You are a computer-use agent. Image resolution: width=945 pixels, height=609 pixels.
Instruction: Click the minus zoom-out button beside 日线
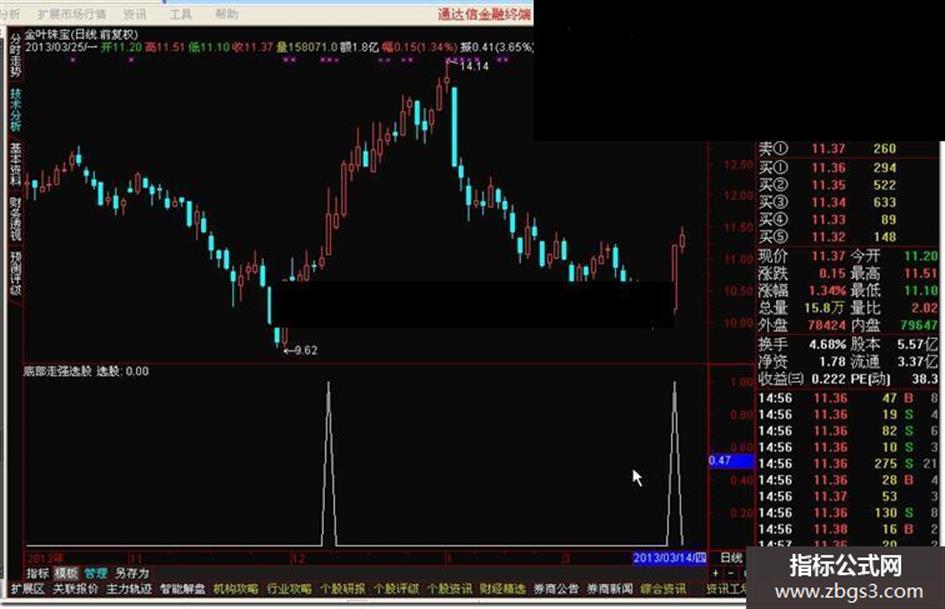tap(730, 573)
